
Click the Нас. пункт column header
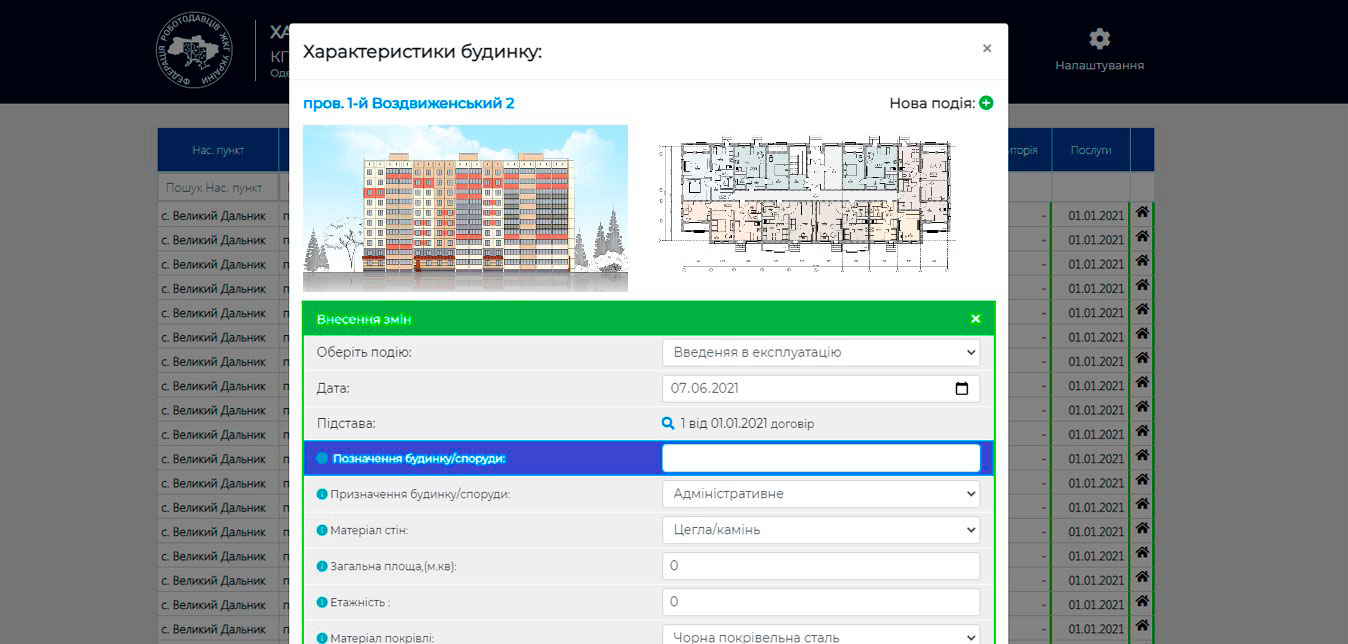tap(218, 150)
